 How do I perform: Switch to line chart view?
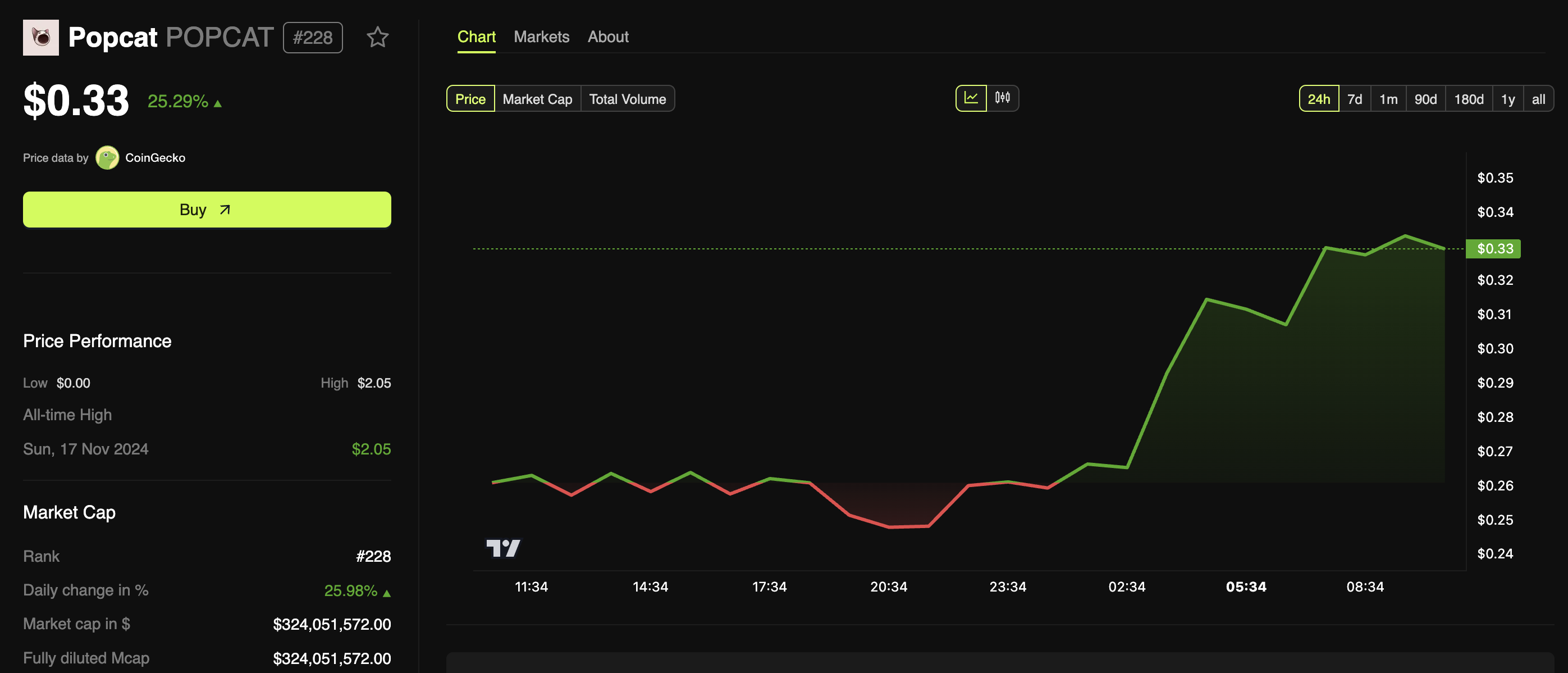click(971, 97)
